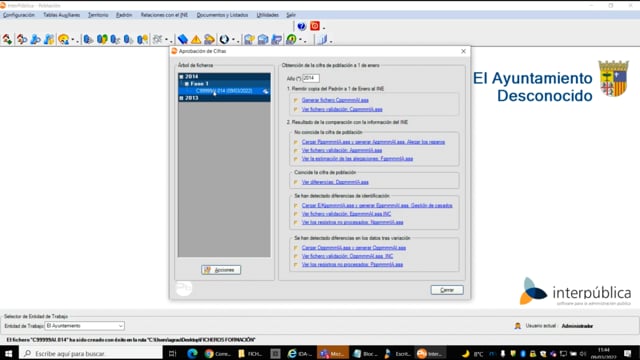The height and width of the screenshot is (360, 640).
Task: Open the dropdown arrow beside the black circular icon
Action: 233,40
